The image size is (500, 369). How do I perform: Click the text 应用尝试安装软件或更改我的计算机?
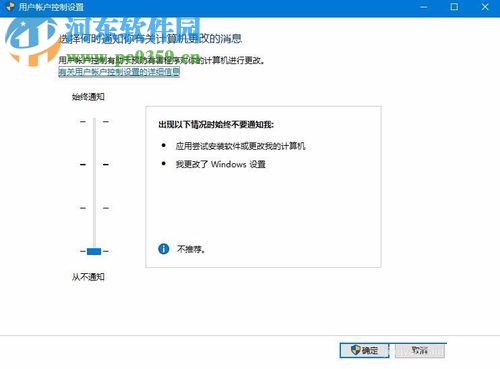(240, 146)
